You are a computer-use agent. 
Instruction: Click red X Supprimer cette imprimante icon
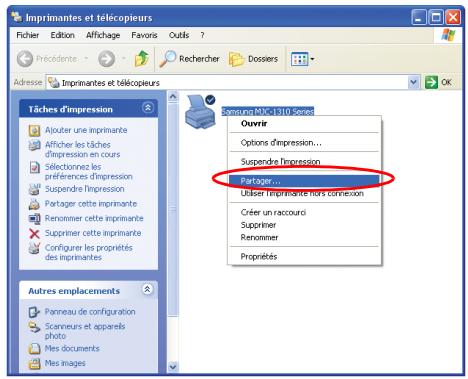click(34, 234)
